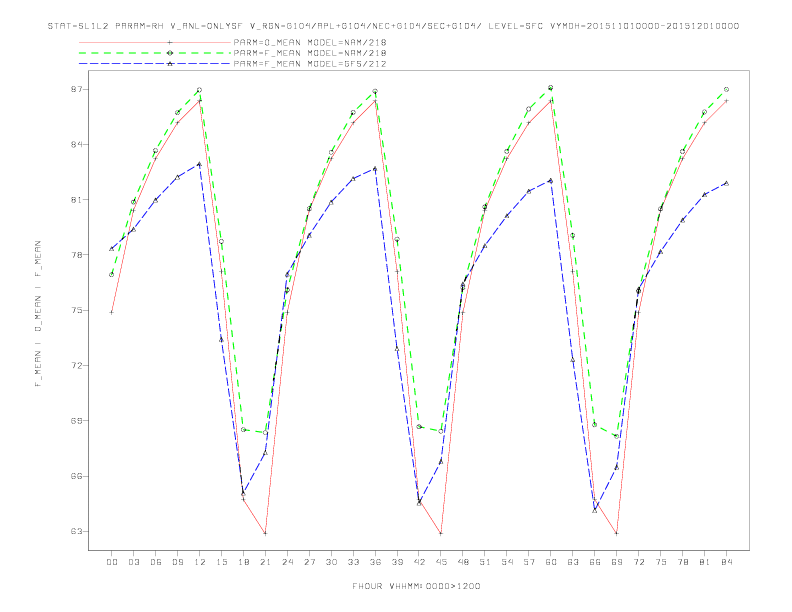The image size is (792, 612).
Task: Click the 75 forecast hour tick label
Action: click(661, 562)
